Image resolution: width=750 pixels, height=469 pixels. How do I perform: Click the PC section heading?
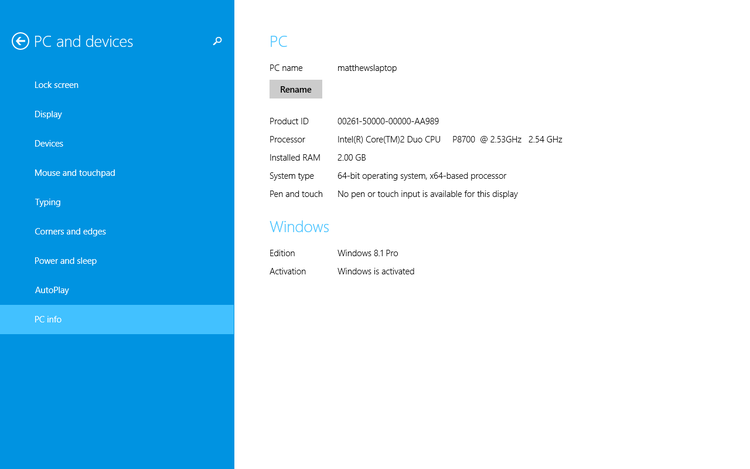[278, 42]
